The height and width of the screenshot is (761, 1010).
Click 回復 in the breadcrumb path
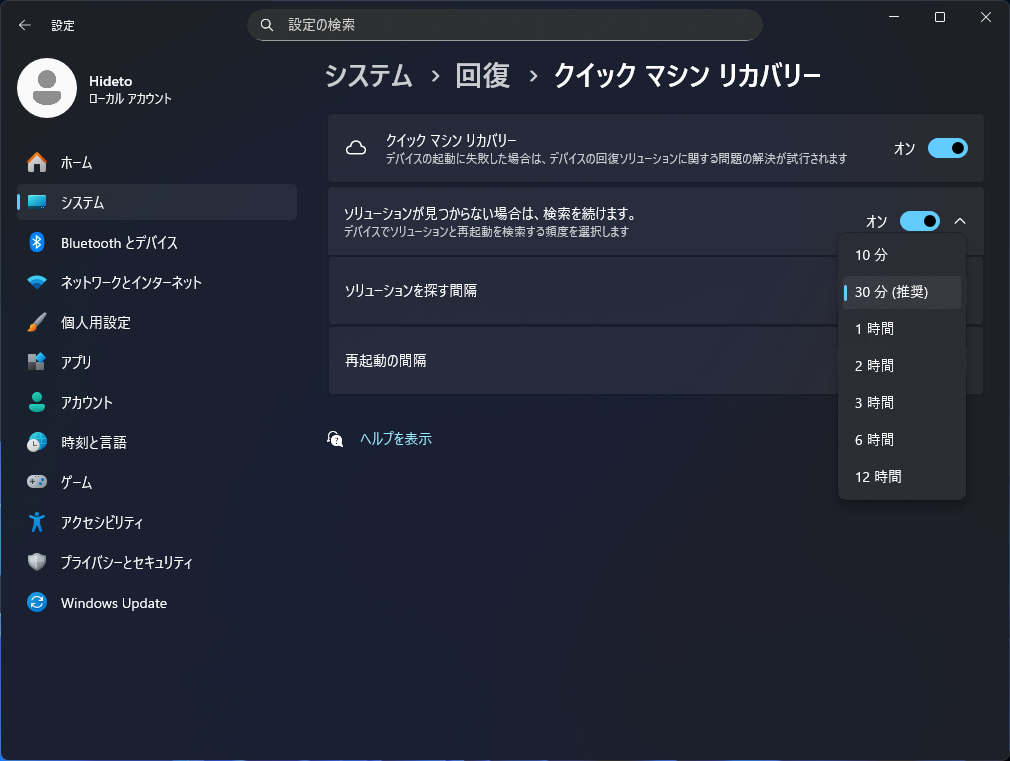coord(482,74)
